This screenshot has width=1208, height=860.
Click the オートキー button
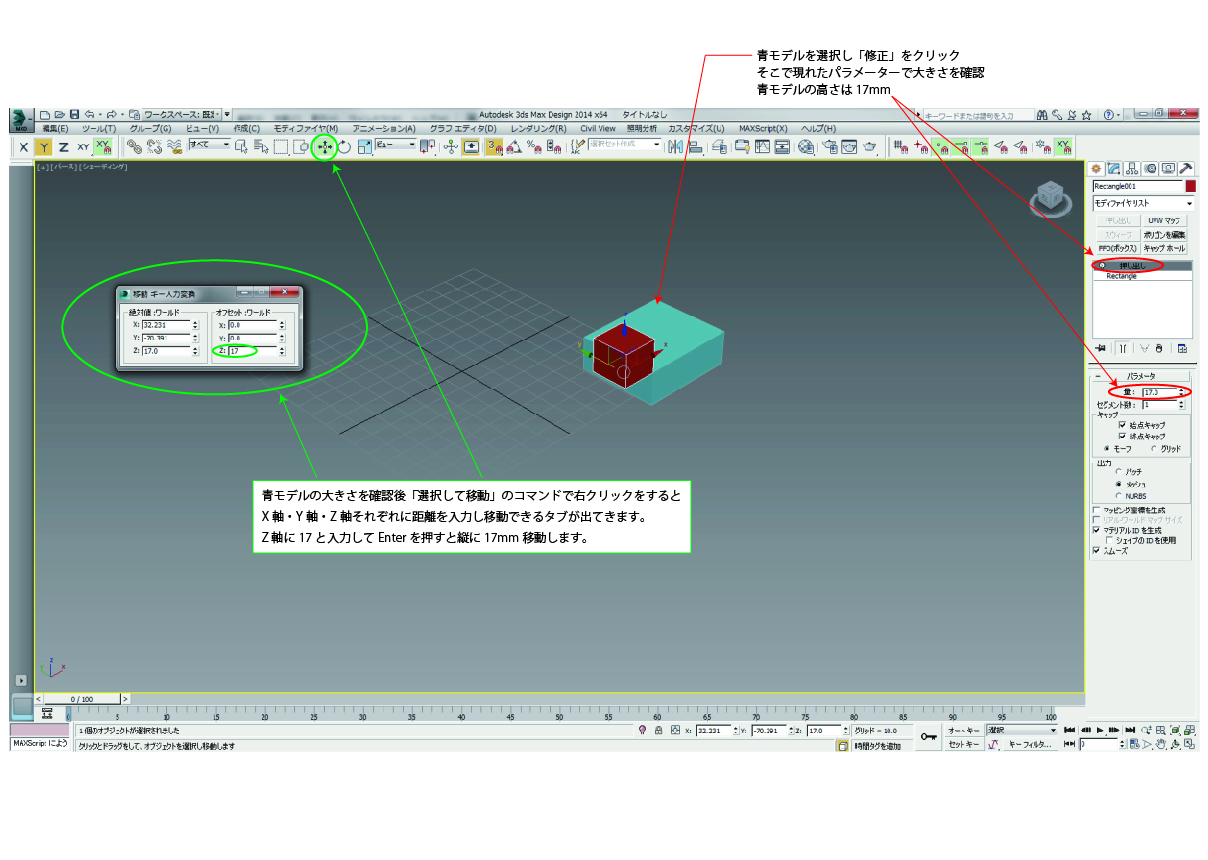click(964, 731)
